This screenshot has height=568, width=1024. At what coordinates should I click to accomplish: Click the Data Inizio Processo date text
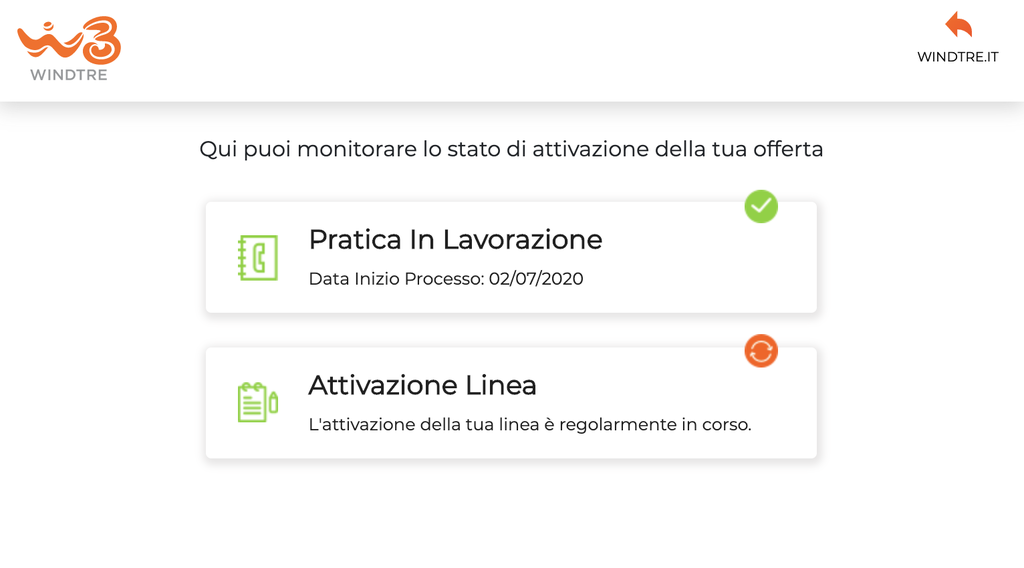pyautogui.click(x=446, y=279)
